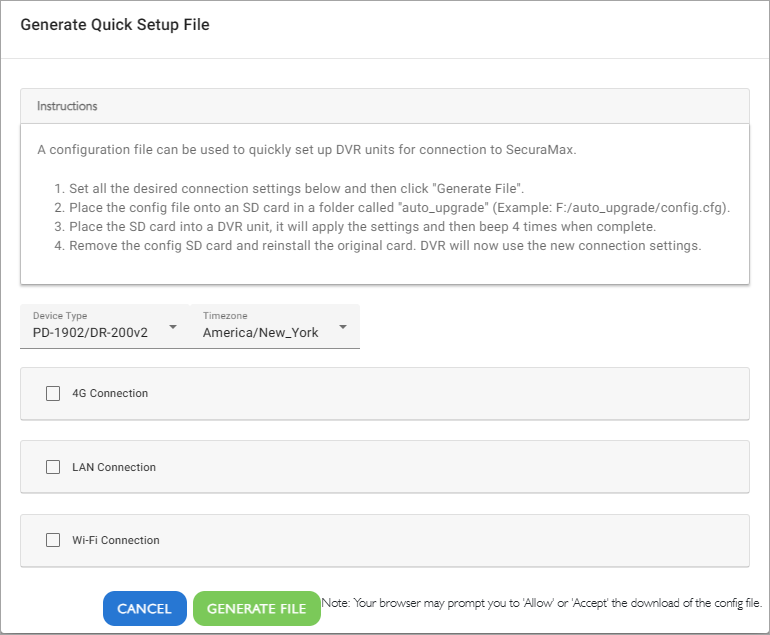Click instruction step 1 about Generate File
770x635 pixels.
[289, 189]
